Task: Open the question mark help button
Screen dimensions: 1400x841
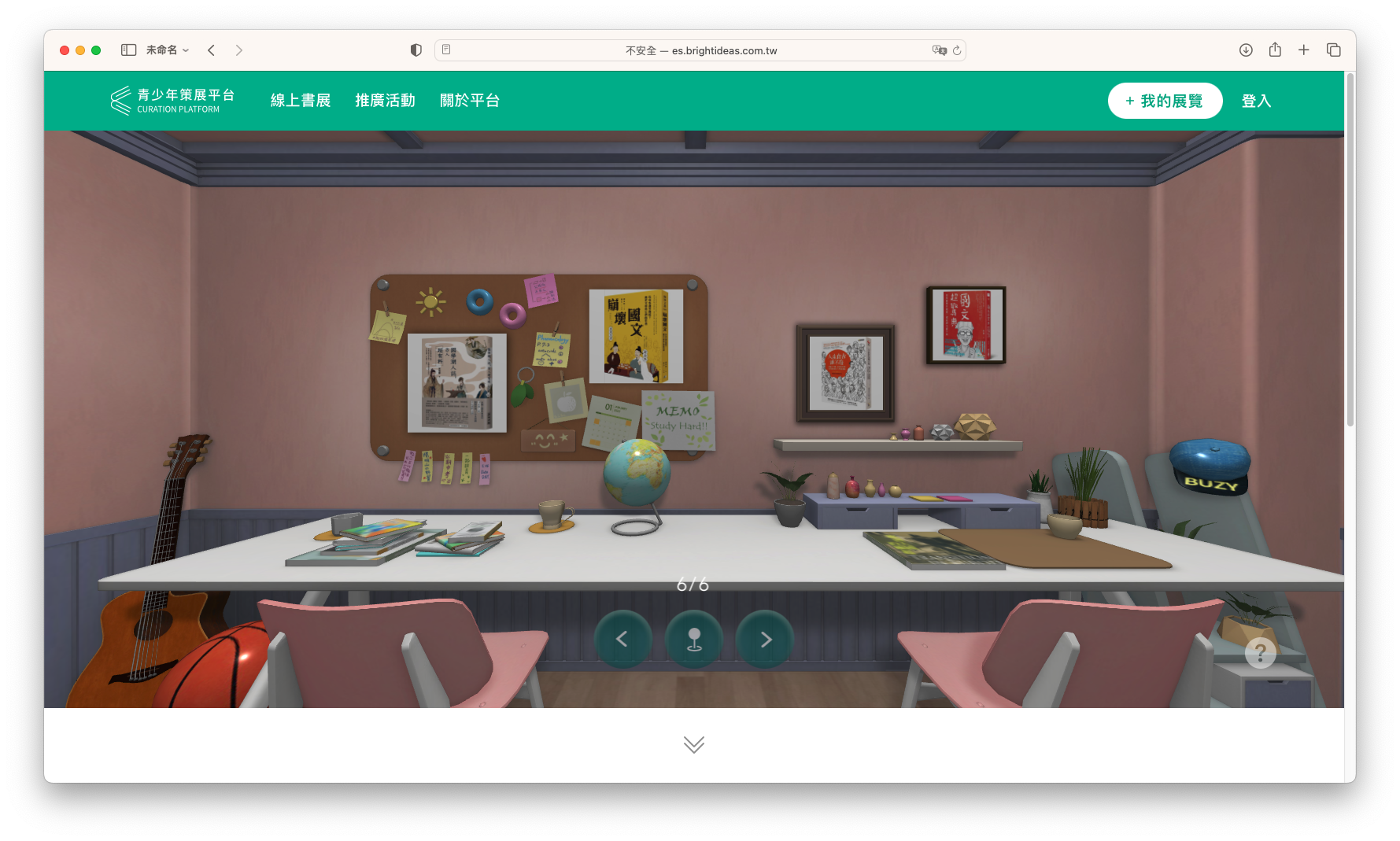Action: tap(1260, 652)
